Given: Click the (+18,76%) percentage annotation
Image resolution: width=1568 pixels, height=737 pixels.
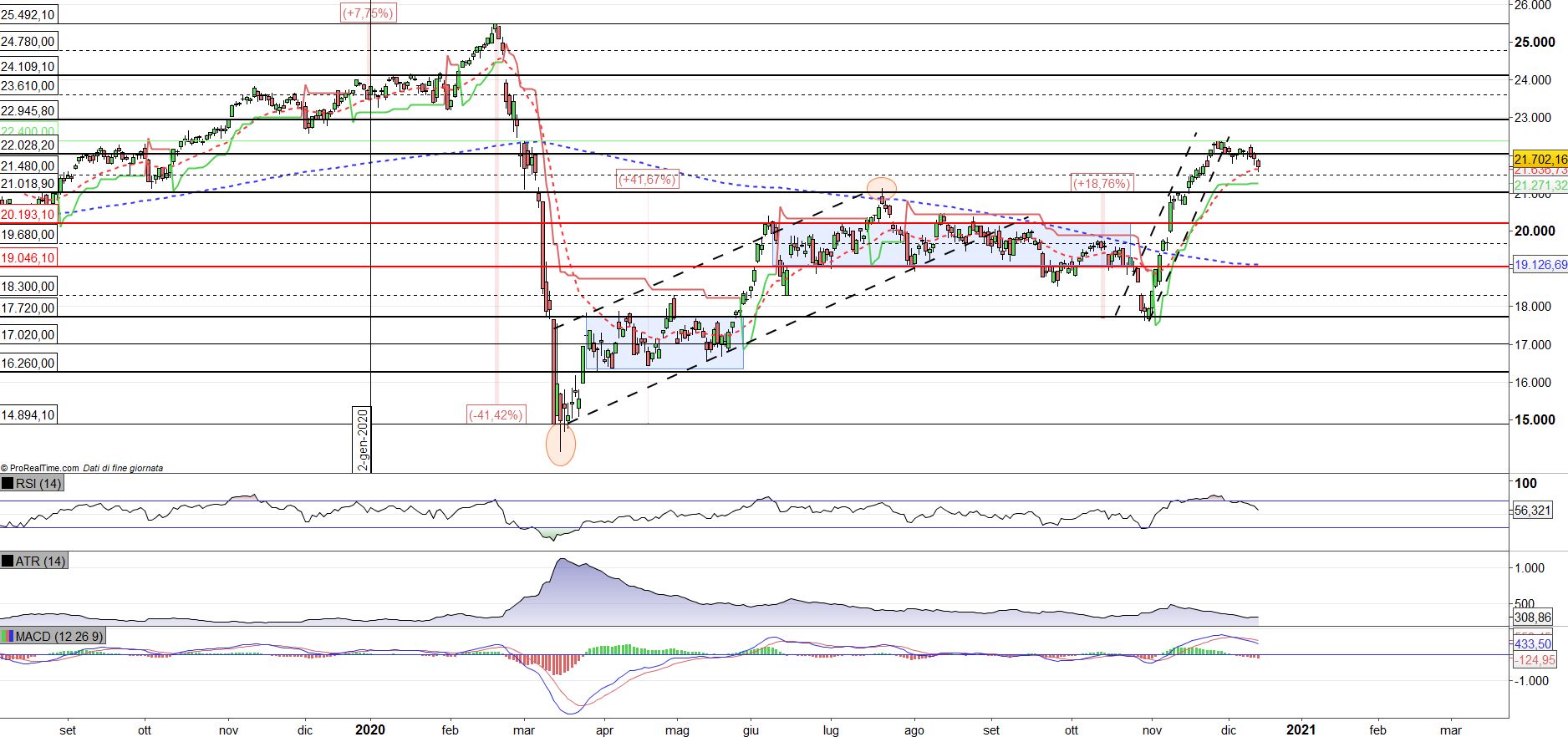Looking at the screenshot, I should tap(1102, 183).
